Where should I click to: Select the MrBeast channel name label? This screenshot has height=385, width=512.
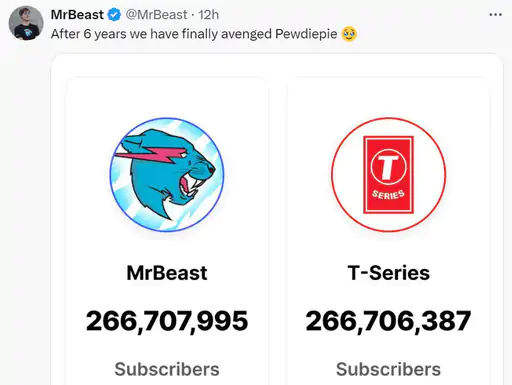[x=167, y=273]
